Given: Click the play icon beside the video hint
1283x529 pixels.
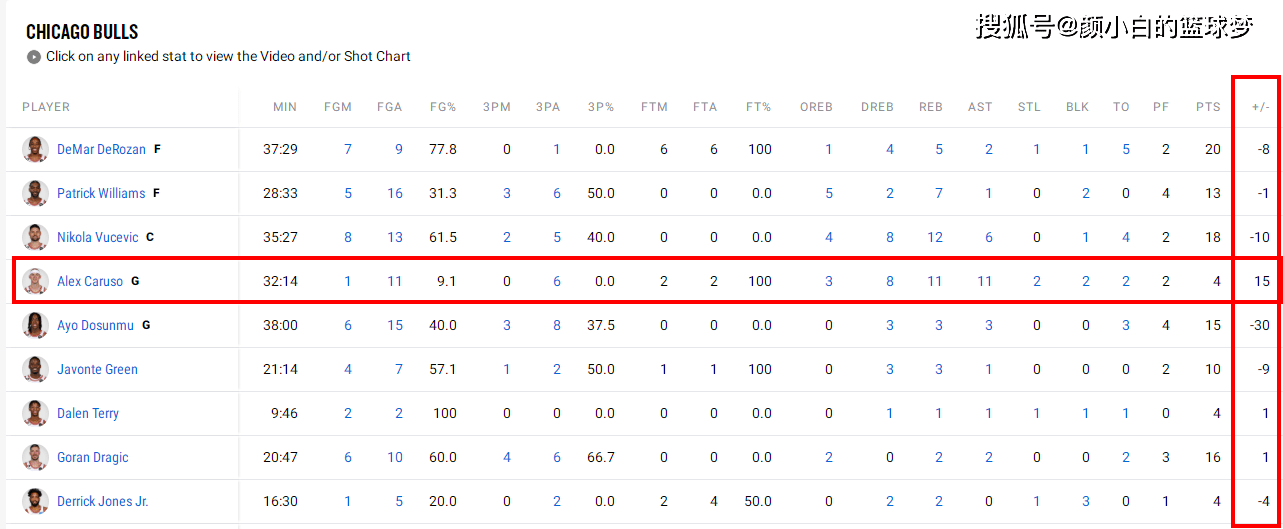Looking at the screenshot, I should [34, 57].
